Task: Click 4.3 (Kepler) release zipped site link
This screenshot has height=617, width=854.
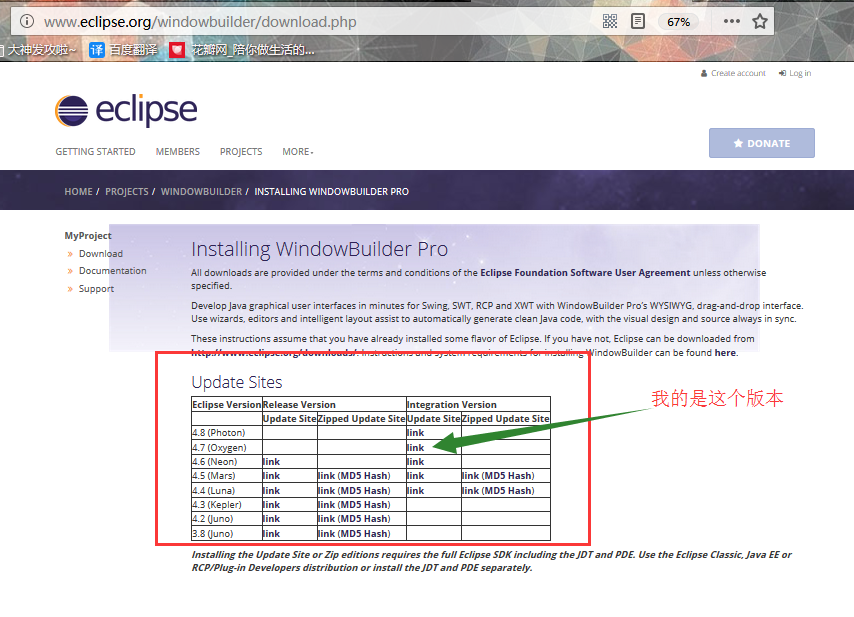Action: (326, 505)
